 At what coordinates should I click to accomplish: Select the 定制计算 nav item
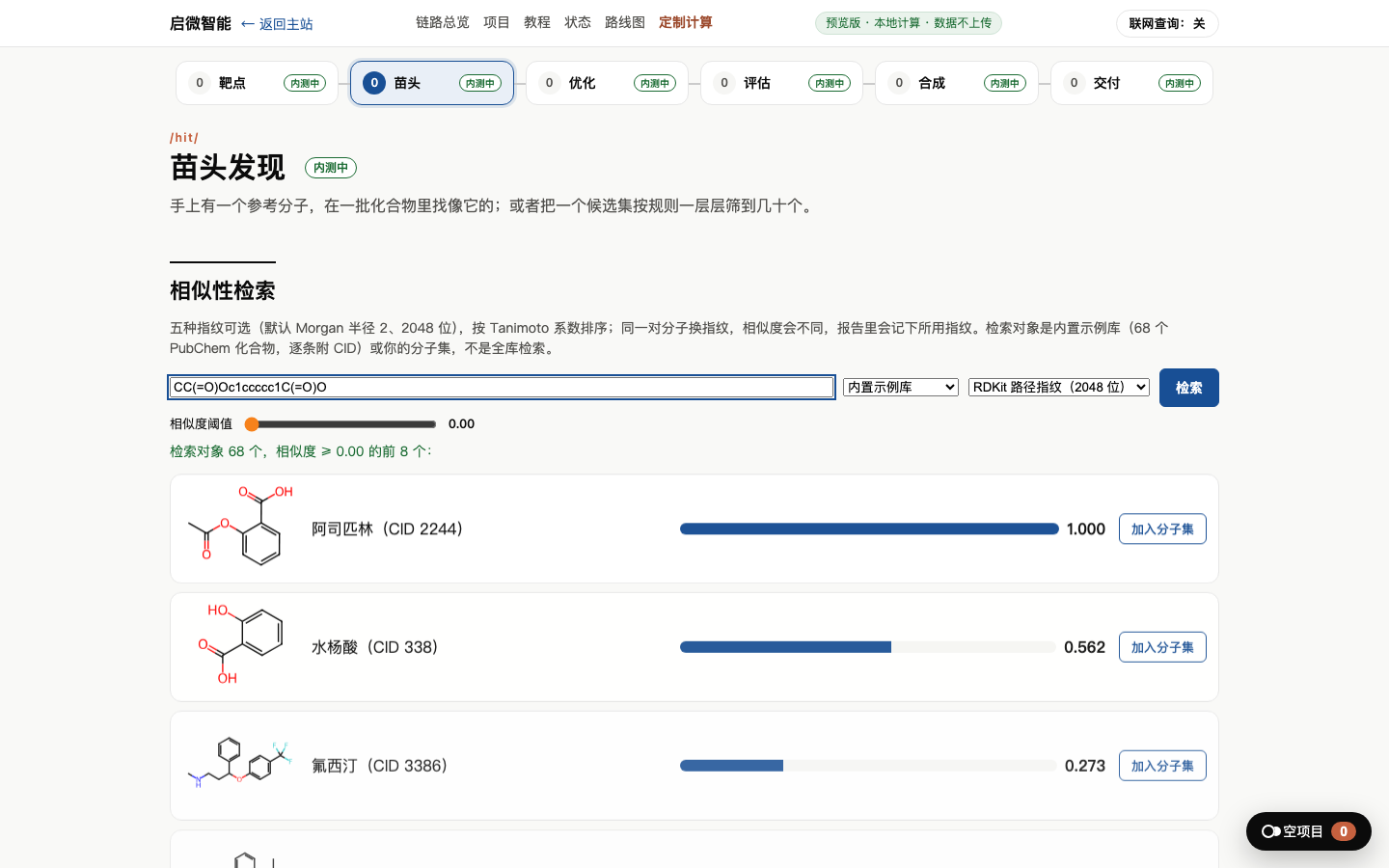[686, 22]
